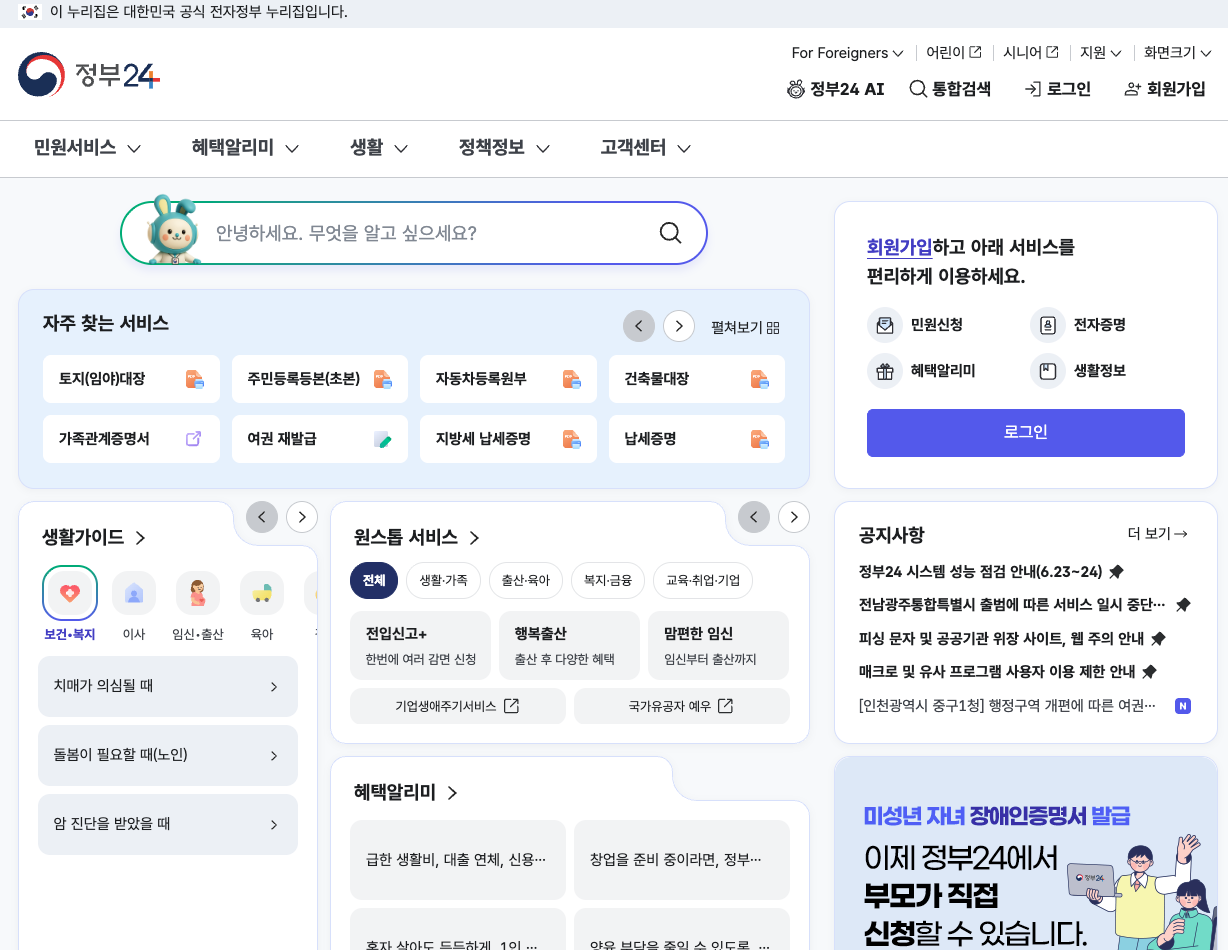The image size is (1228, 950).
Task: Open 국가유공자 예우 external link
Action: [x=682, y=706]
